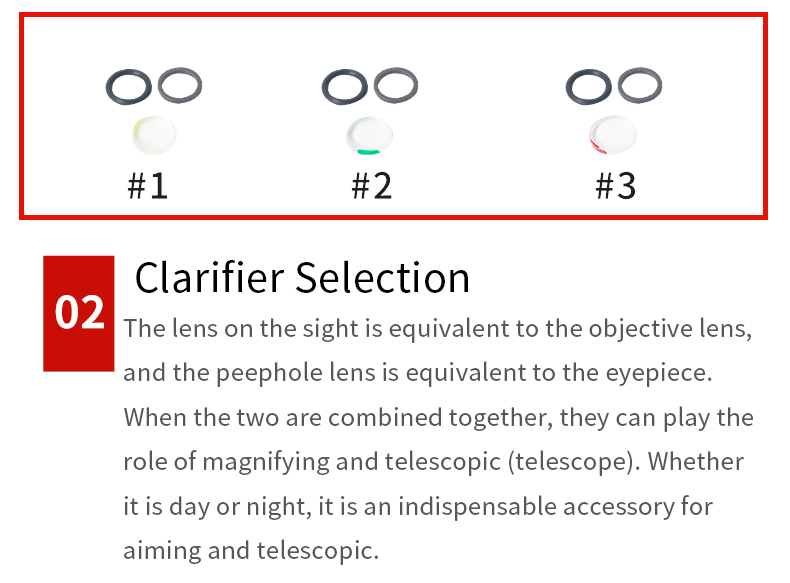Image resolution: width=790 pixels, height=583 pixels.
Task: Select the red-edged lens #3
Action: pyautogui.click(x=613, y=135)
